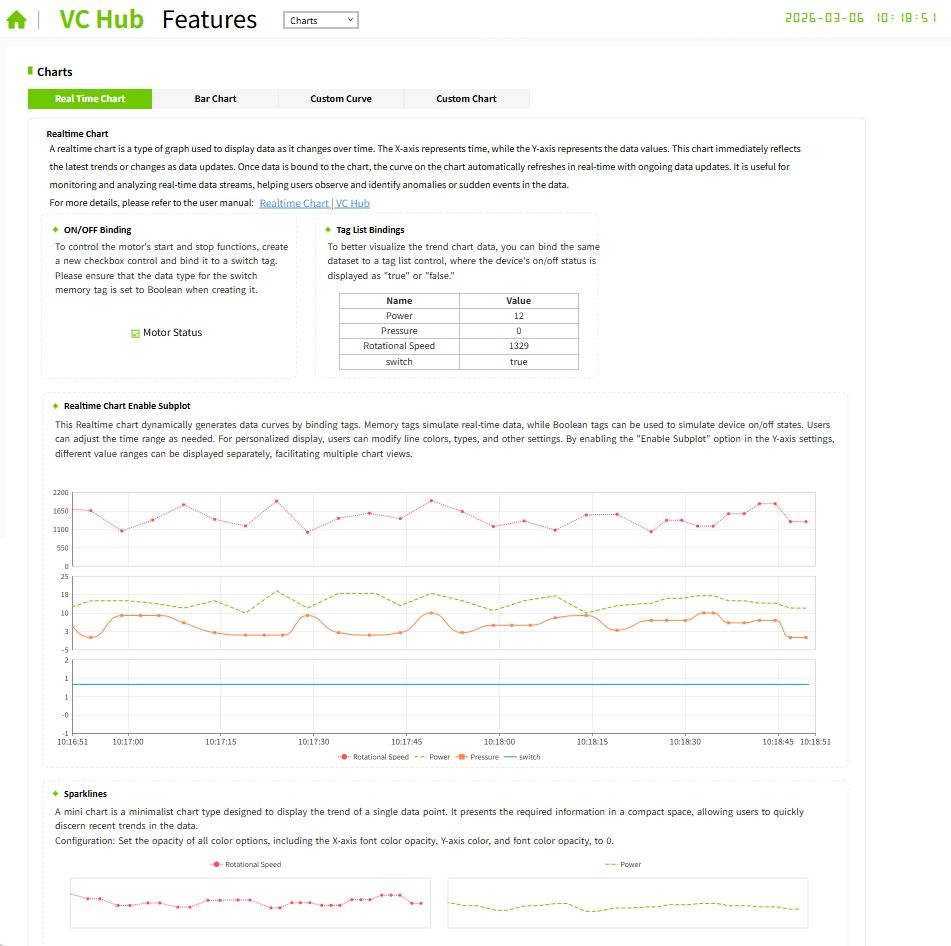951x946 pixels.
Task: Switch to the Bar Chart tab
Action: tap(215, 99)
